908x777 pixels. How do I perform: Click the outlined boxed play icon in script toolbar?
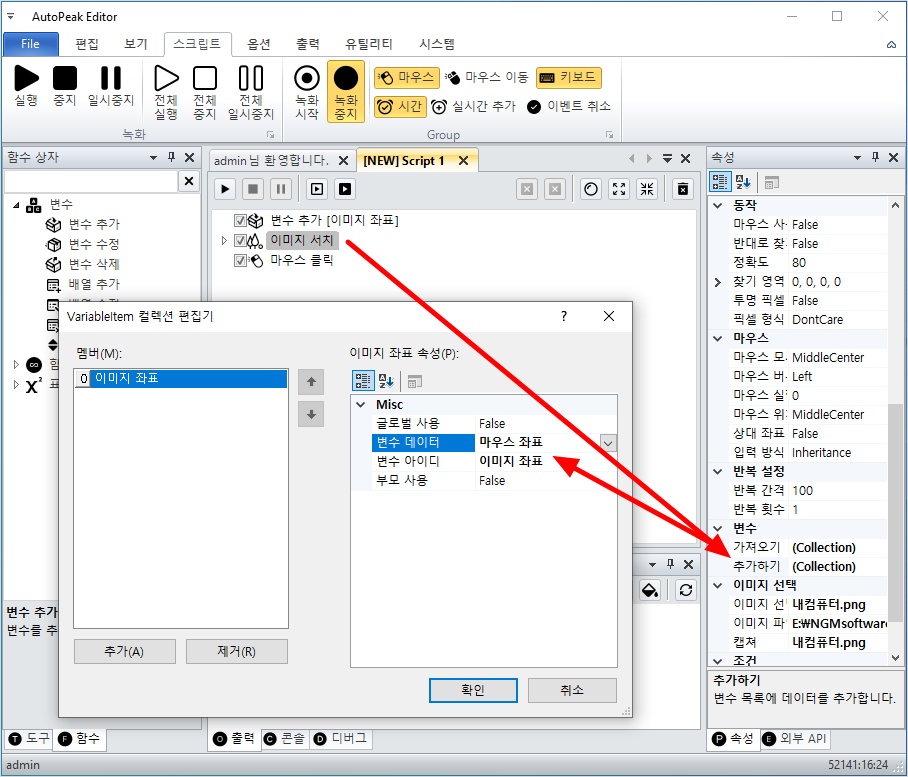tap(317, 189)
